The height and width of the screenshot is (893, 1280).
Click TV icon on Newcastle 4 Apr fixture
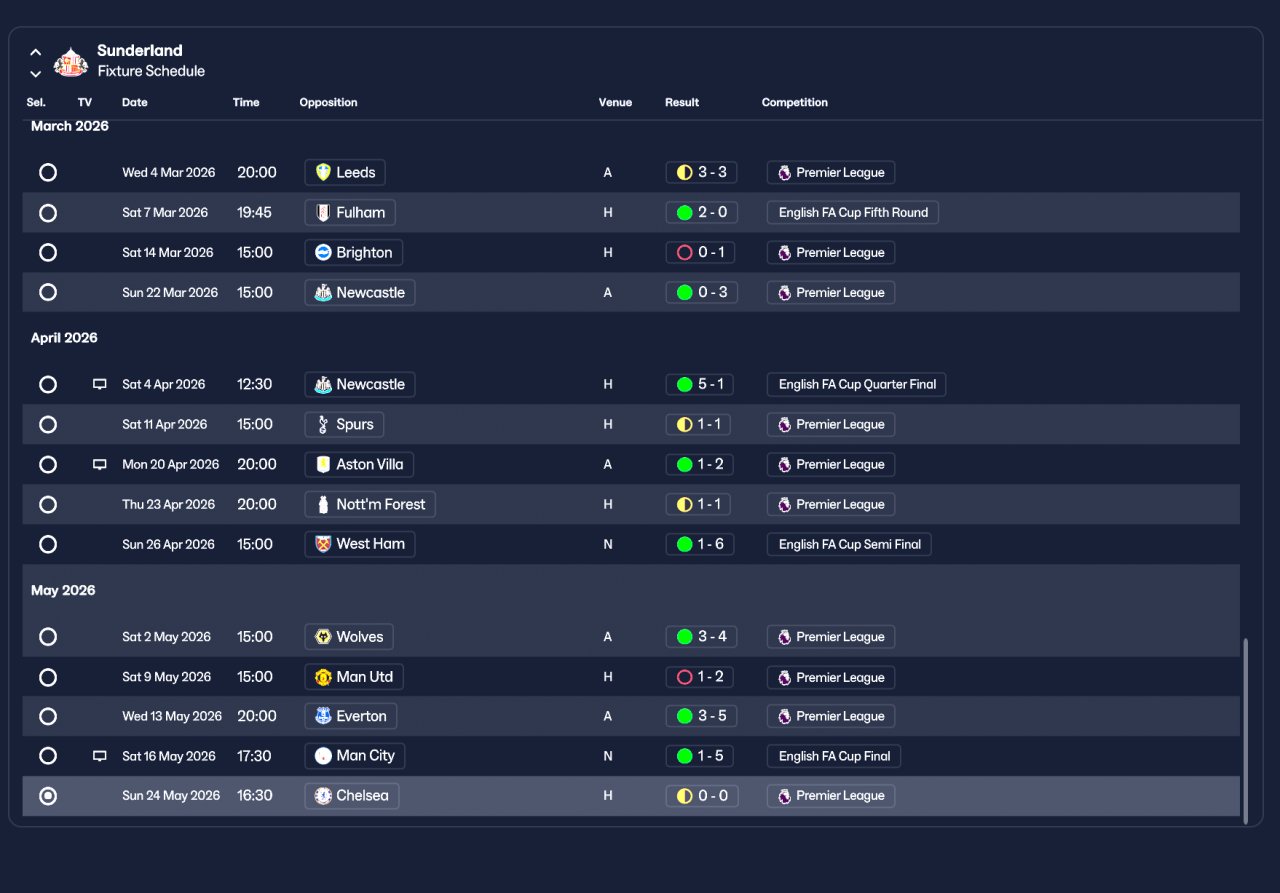[x=99, y=384]
